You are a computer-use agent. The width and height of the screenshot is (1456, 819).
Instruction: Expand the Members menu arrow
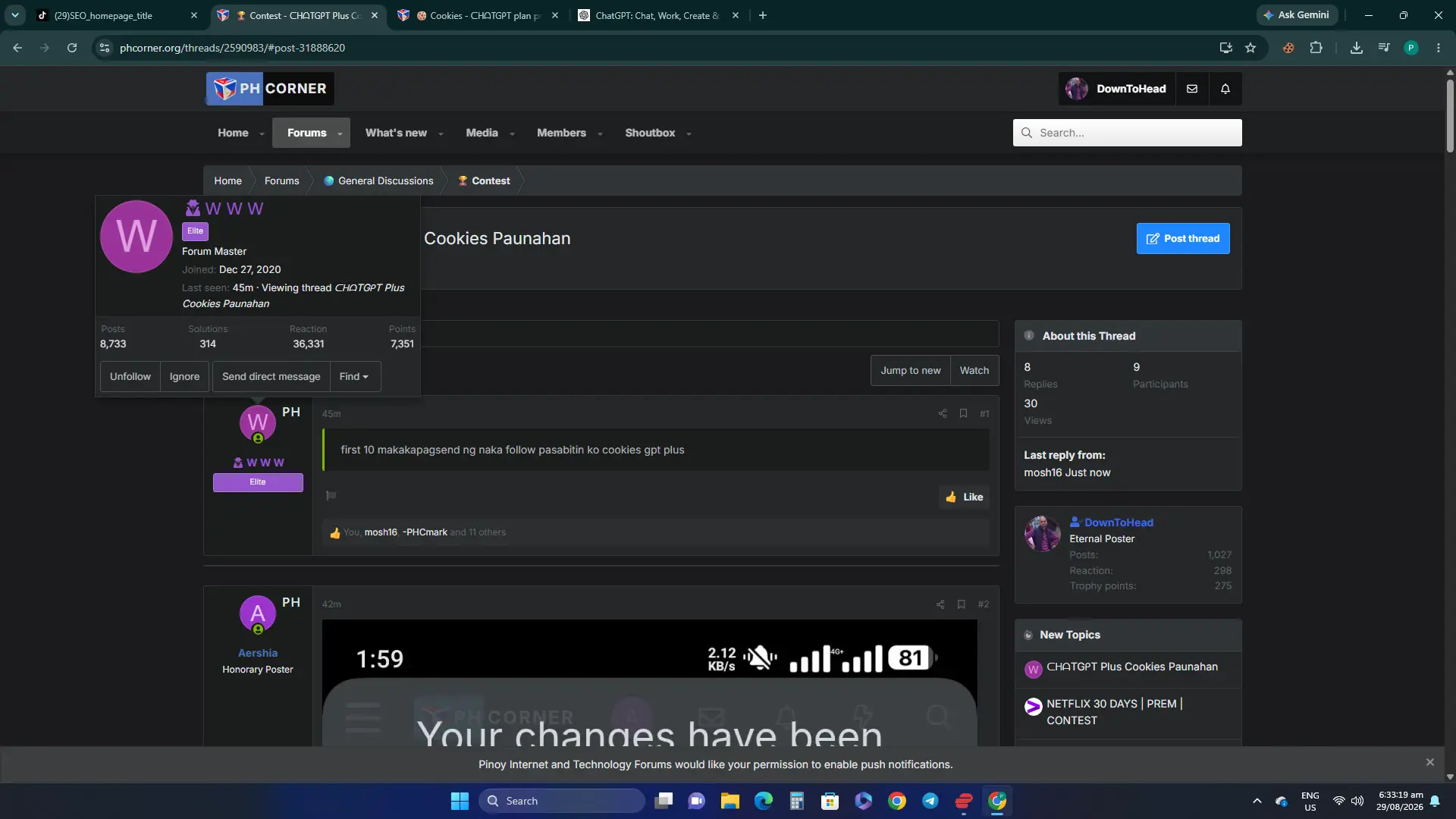[x=600, y=133]
